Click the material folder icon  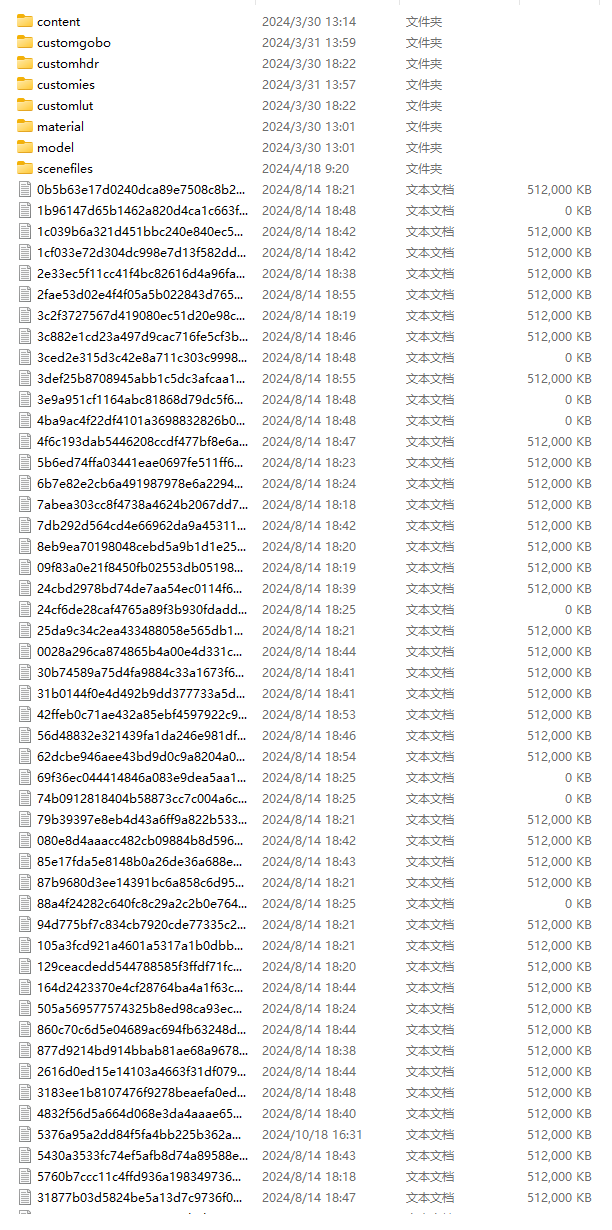(x=25, y=126)
